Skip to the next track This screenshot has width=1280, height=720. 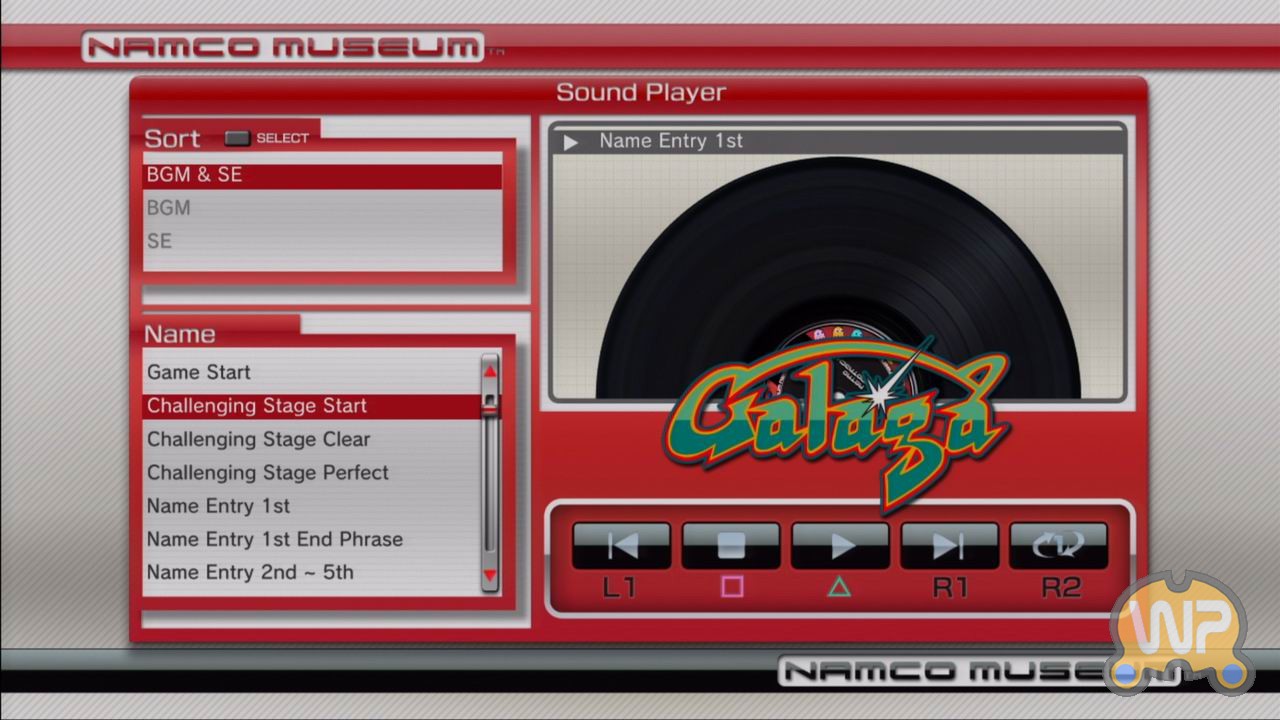pos(949,546)
